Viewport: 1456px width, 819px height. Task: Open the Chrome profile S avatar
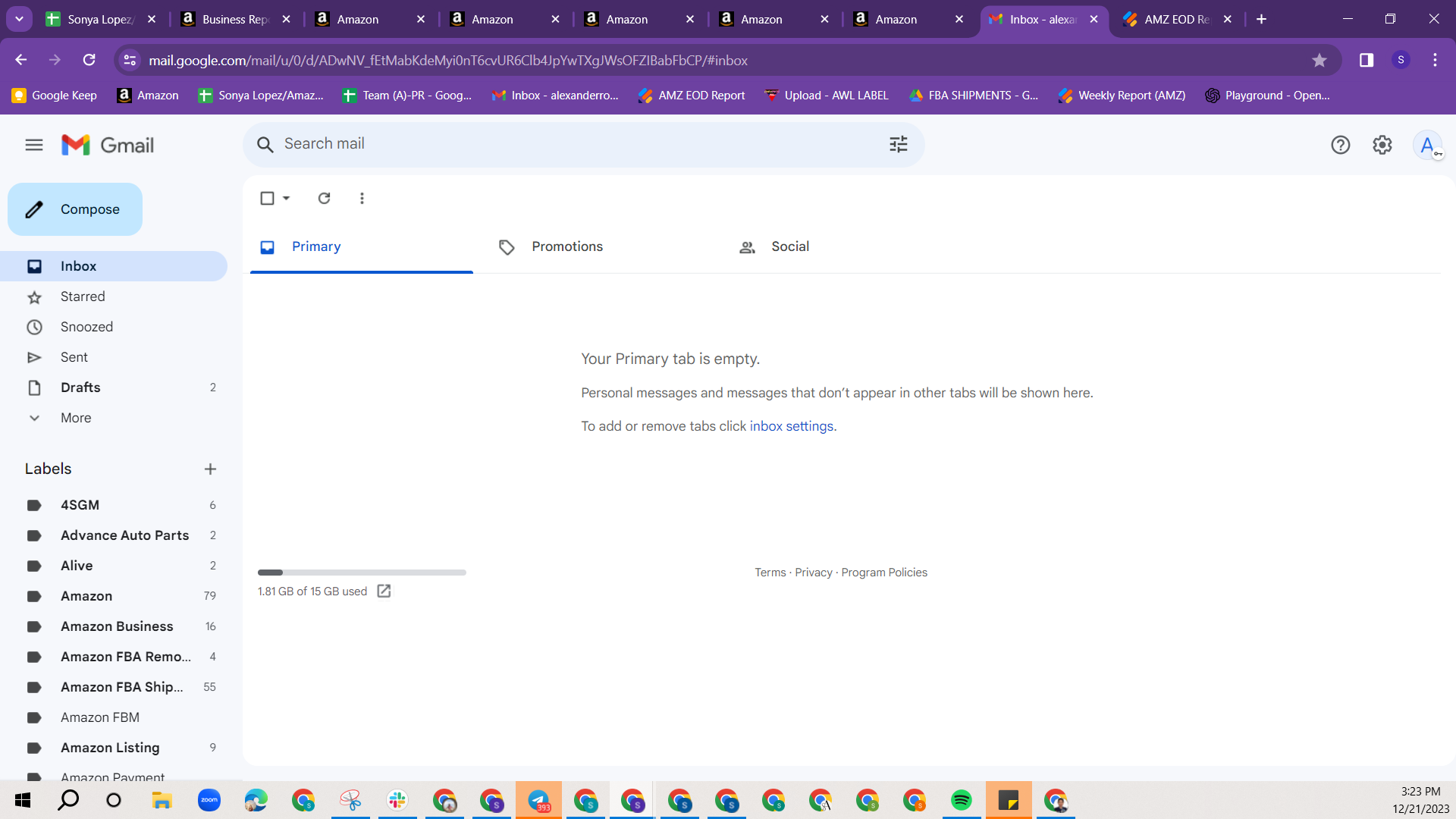coord(1401,60)
